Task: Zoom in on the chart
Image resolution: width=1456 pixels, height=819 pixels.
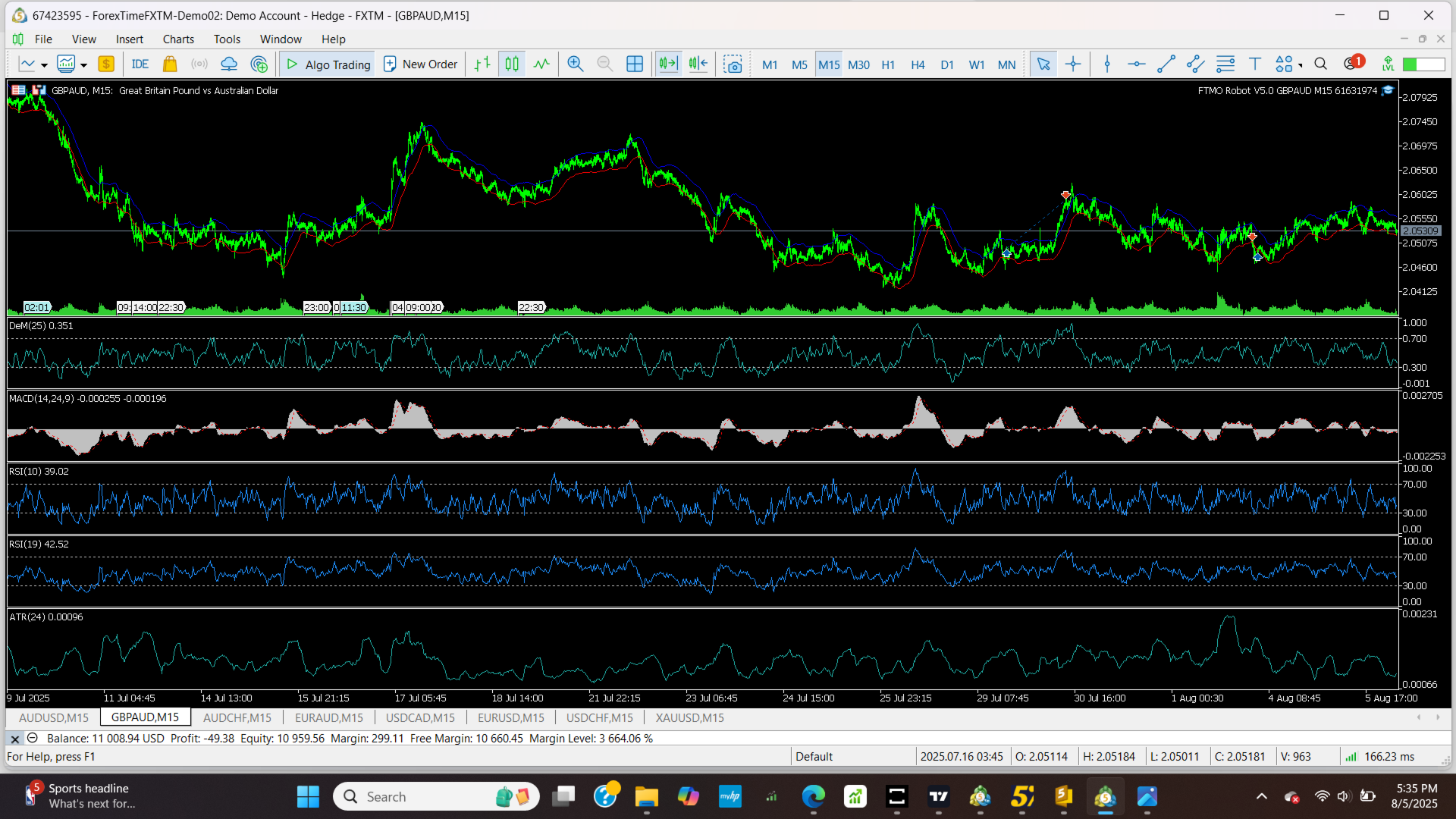Action: click(576, 64)
